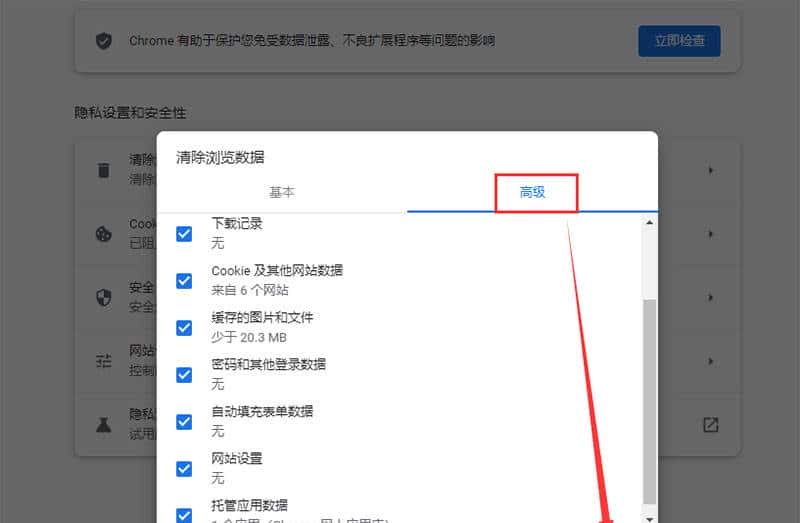Click the dialog vertical scrollbar thumb
This screenshot has width=800, height=523.
pos(649,402)
